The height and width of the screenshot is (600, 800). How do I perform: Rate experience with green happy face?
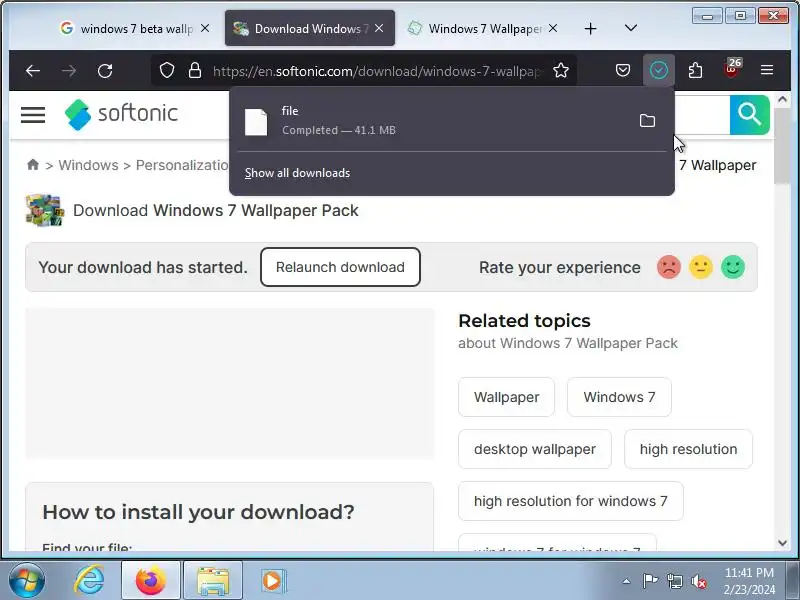tap(733, 267)
